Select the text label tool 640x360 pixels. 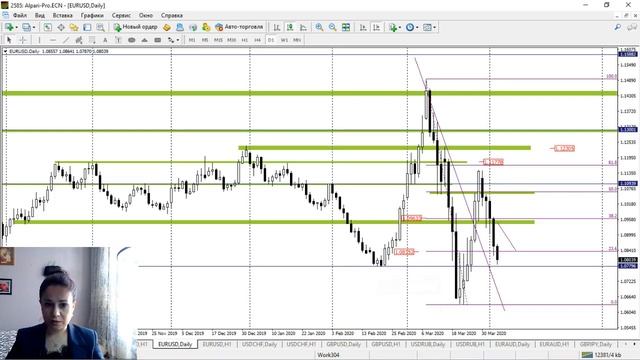click(118, 40)
